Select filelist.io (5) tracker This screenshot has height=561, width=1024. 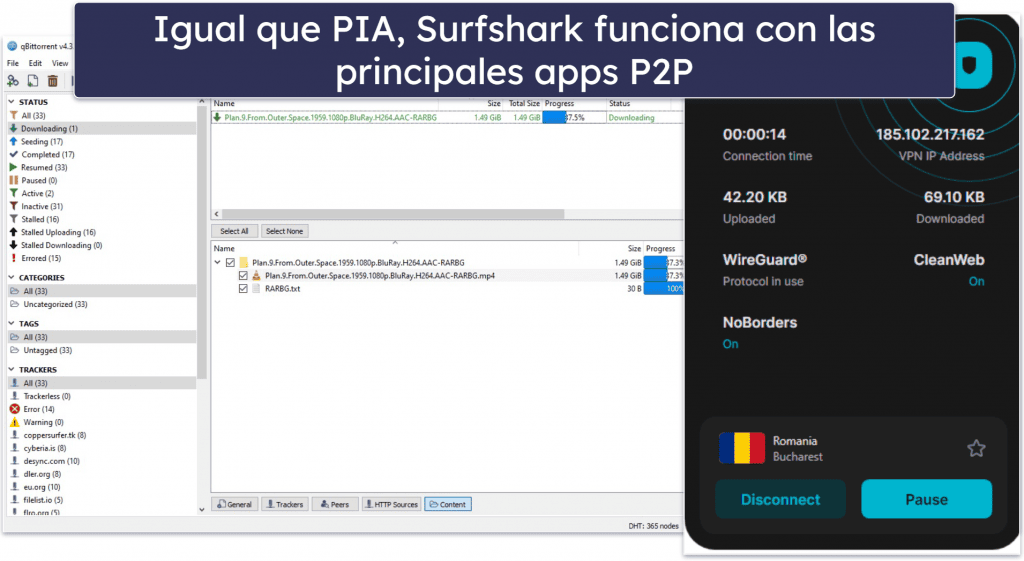[x=43, y=500]
